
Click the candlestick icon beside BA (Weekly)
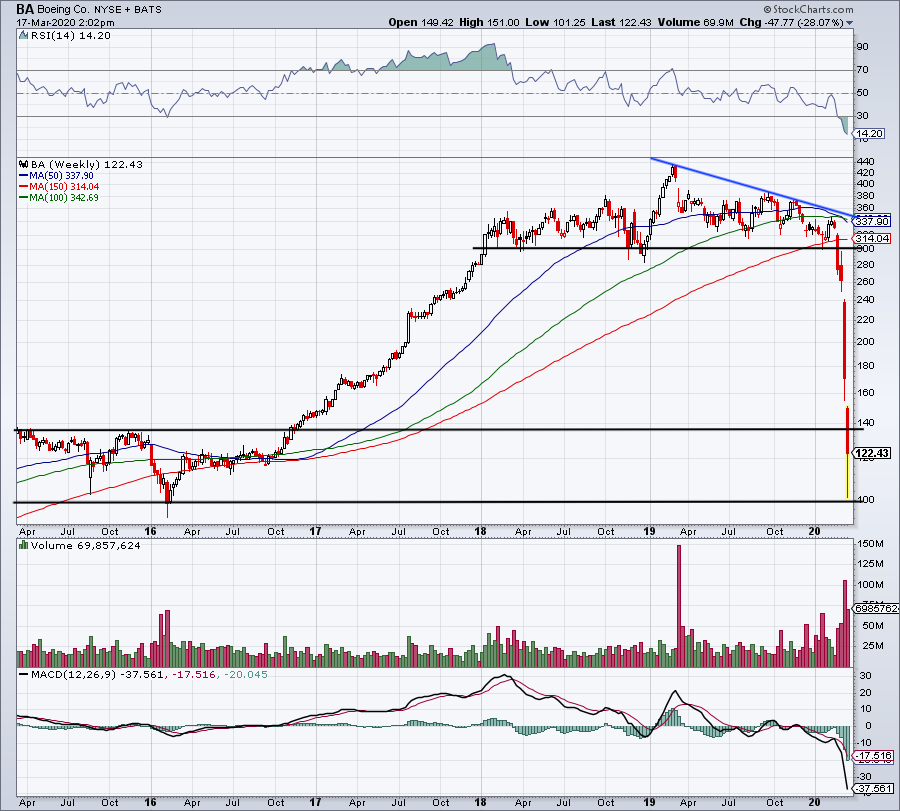pyautogui.click(x=24, y=164)
